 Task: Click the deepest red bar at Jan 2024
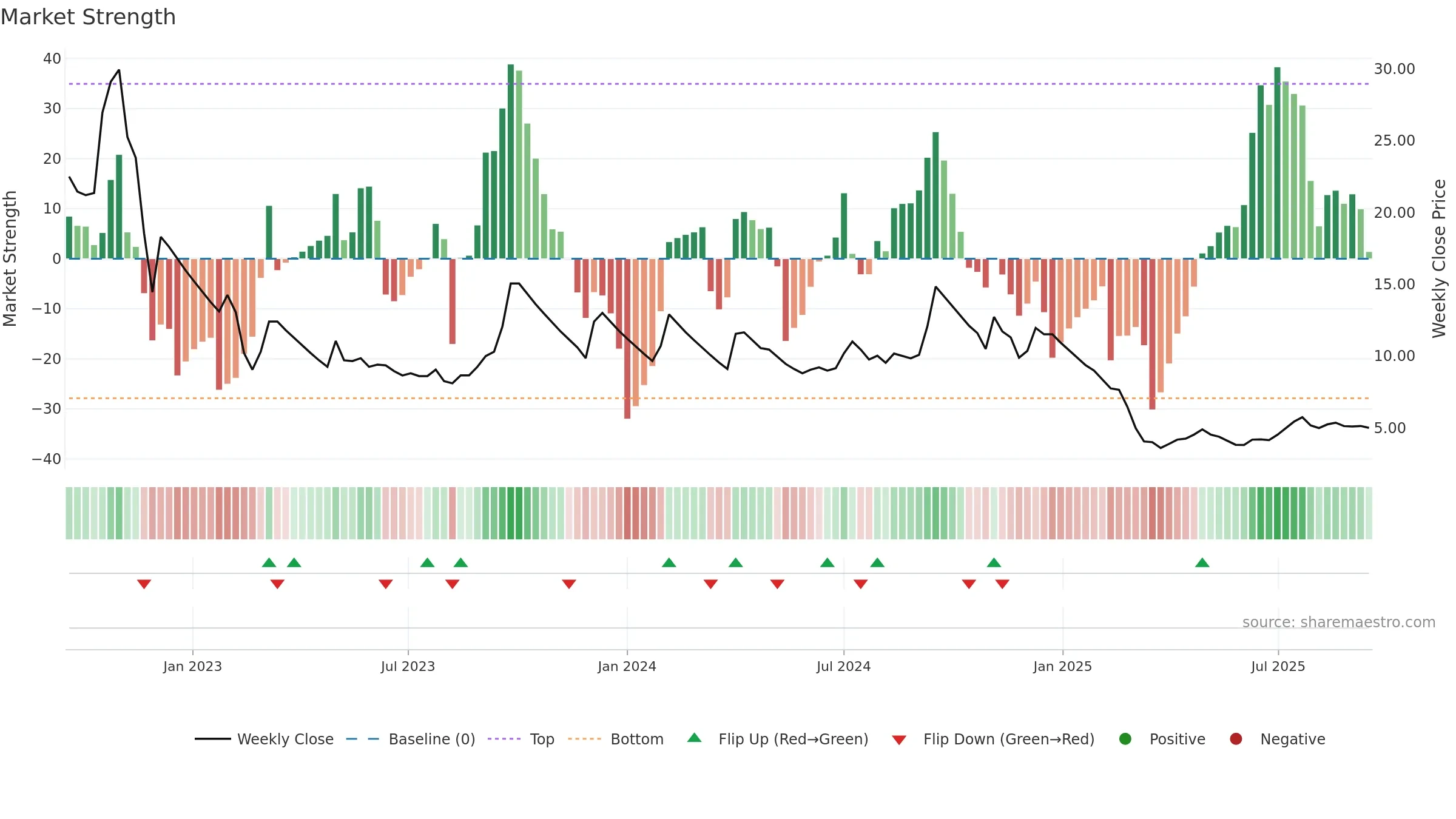[x=627, y=339]
